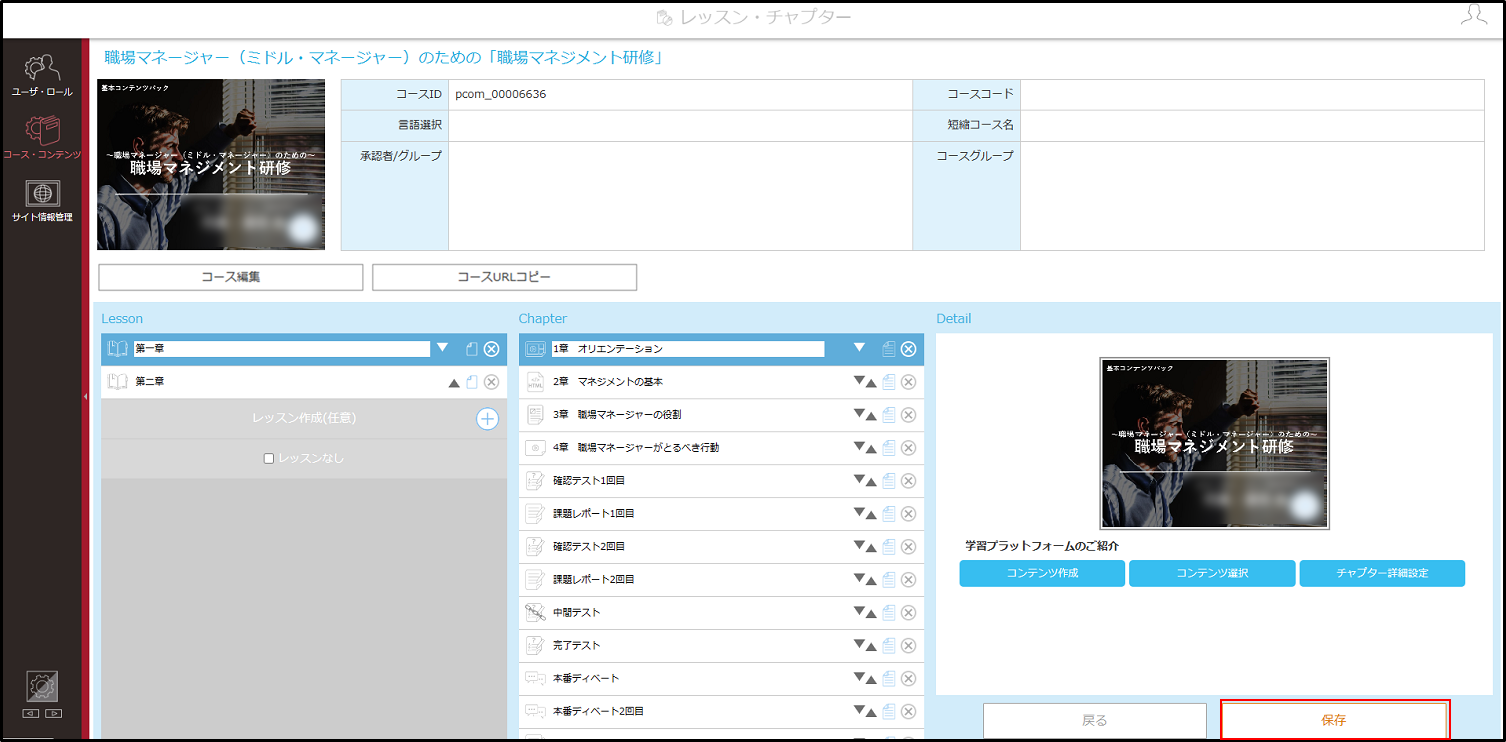
Task: Copy the 本番ディベート2回目 chapter
Action: click(888, 712)
